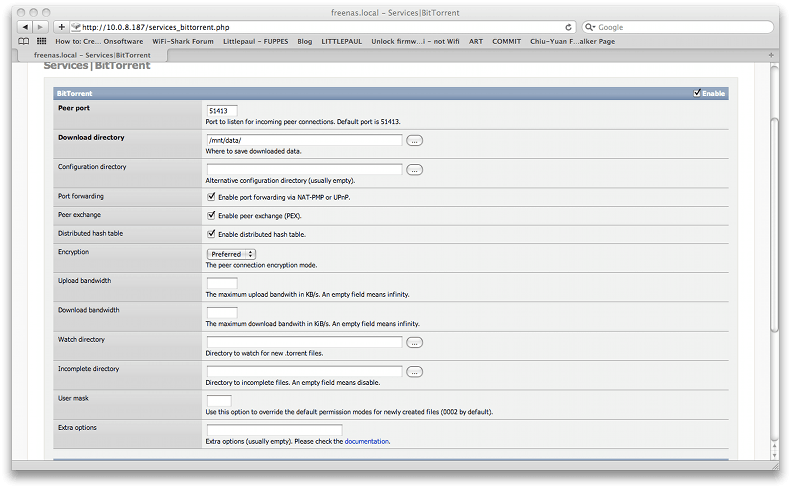Click 'The peer connection encryption mode.' text
The image size is (791, 488).
pyautogui.click(x=261, y=265)
